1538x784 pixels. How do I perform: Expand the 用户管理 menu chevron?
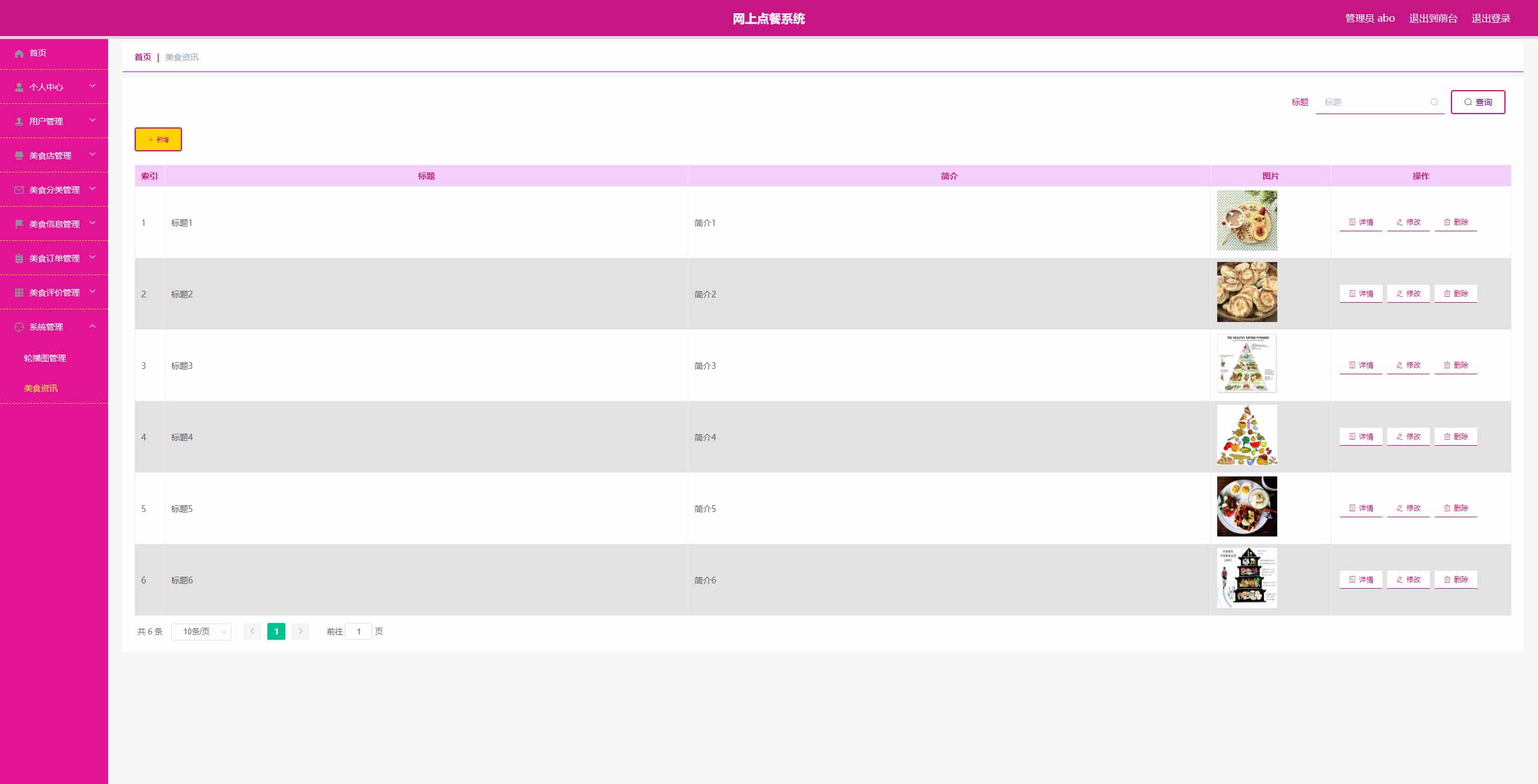(93, 121)
